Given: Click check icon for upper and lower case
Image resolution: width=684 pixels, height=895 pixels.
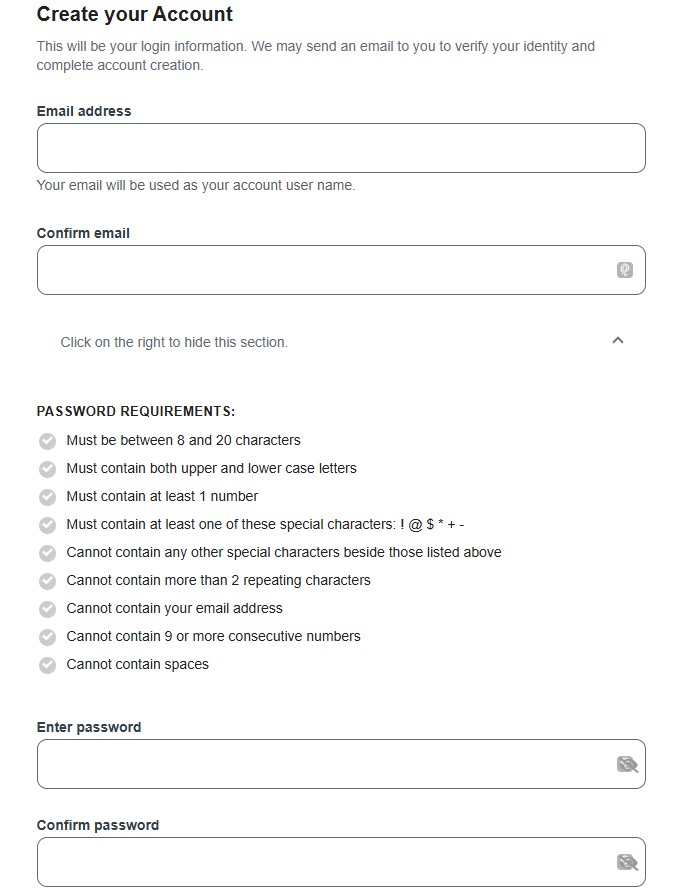Looking at the screenshot, I should (47, 469).
